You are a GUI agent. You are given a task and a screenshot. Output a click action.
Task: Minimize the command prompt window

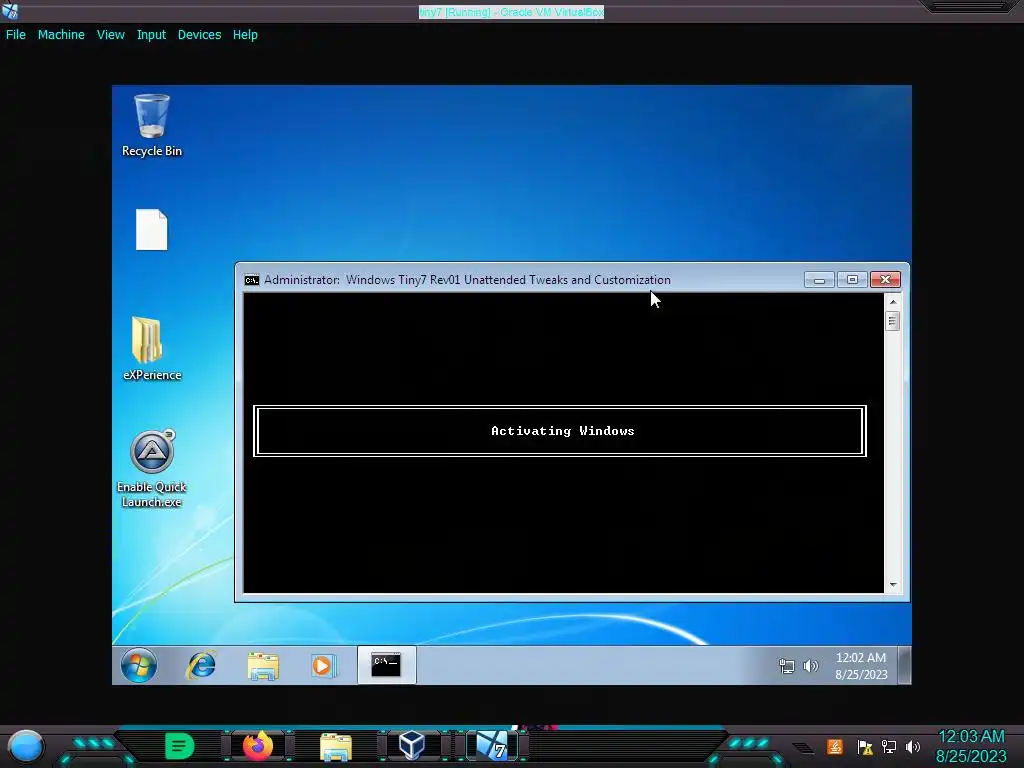pos(819,280)
